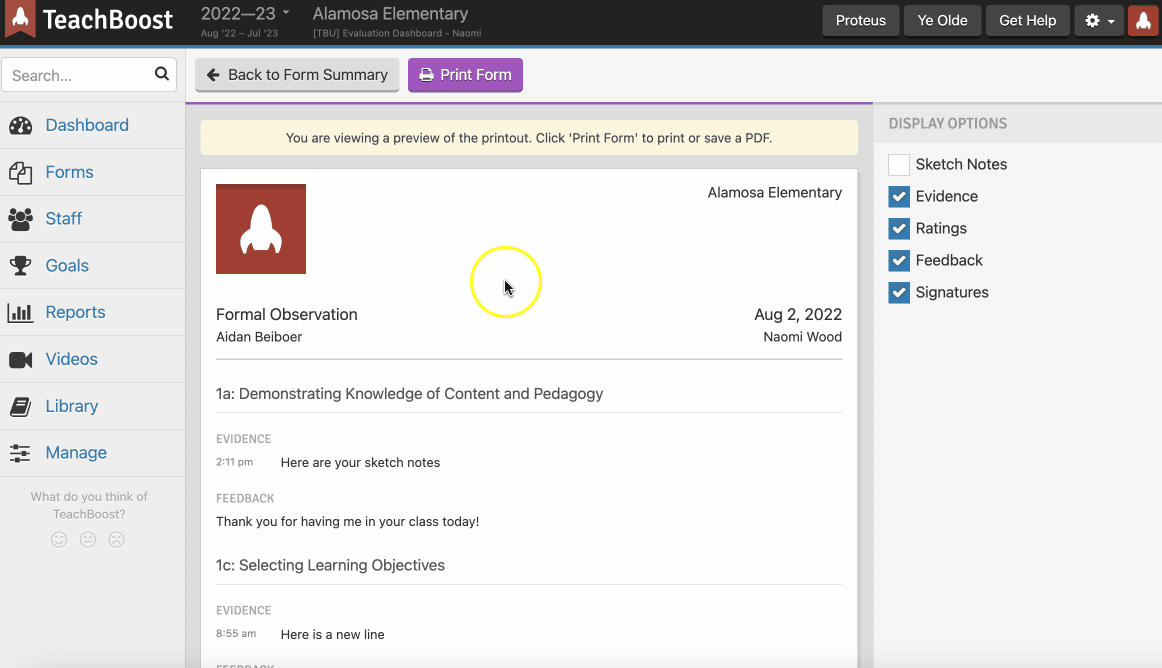Click the TeachBoost wordmark
1162x668 pixels.
107,19
